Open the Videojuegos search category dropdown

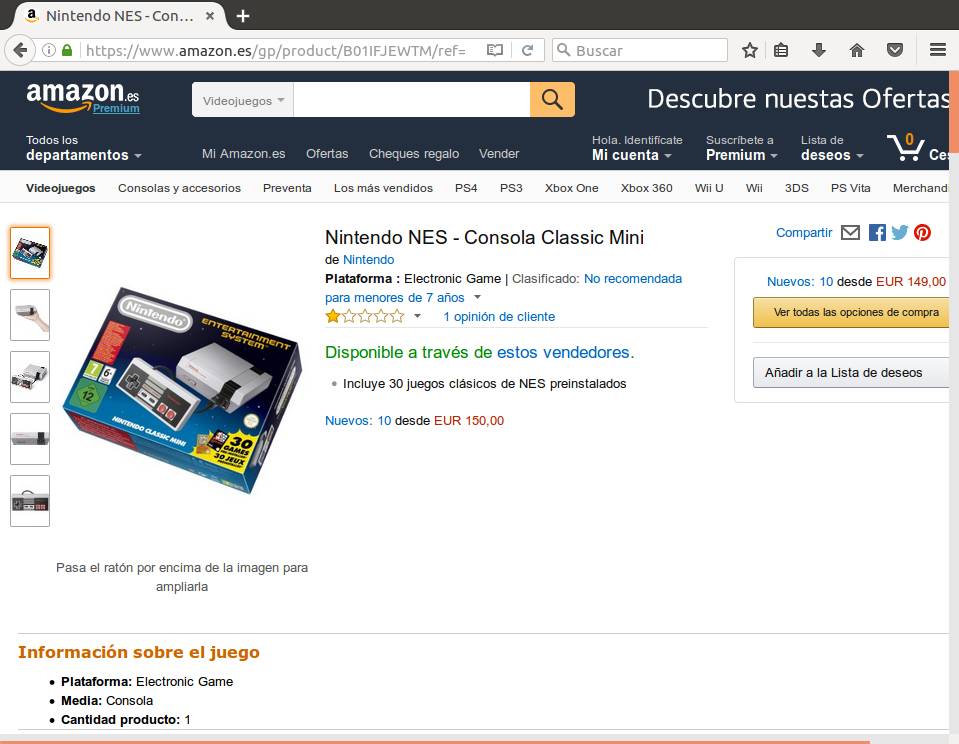click(x=243, y=100)
